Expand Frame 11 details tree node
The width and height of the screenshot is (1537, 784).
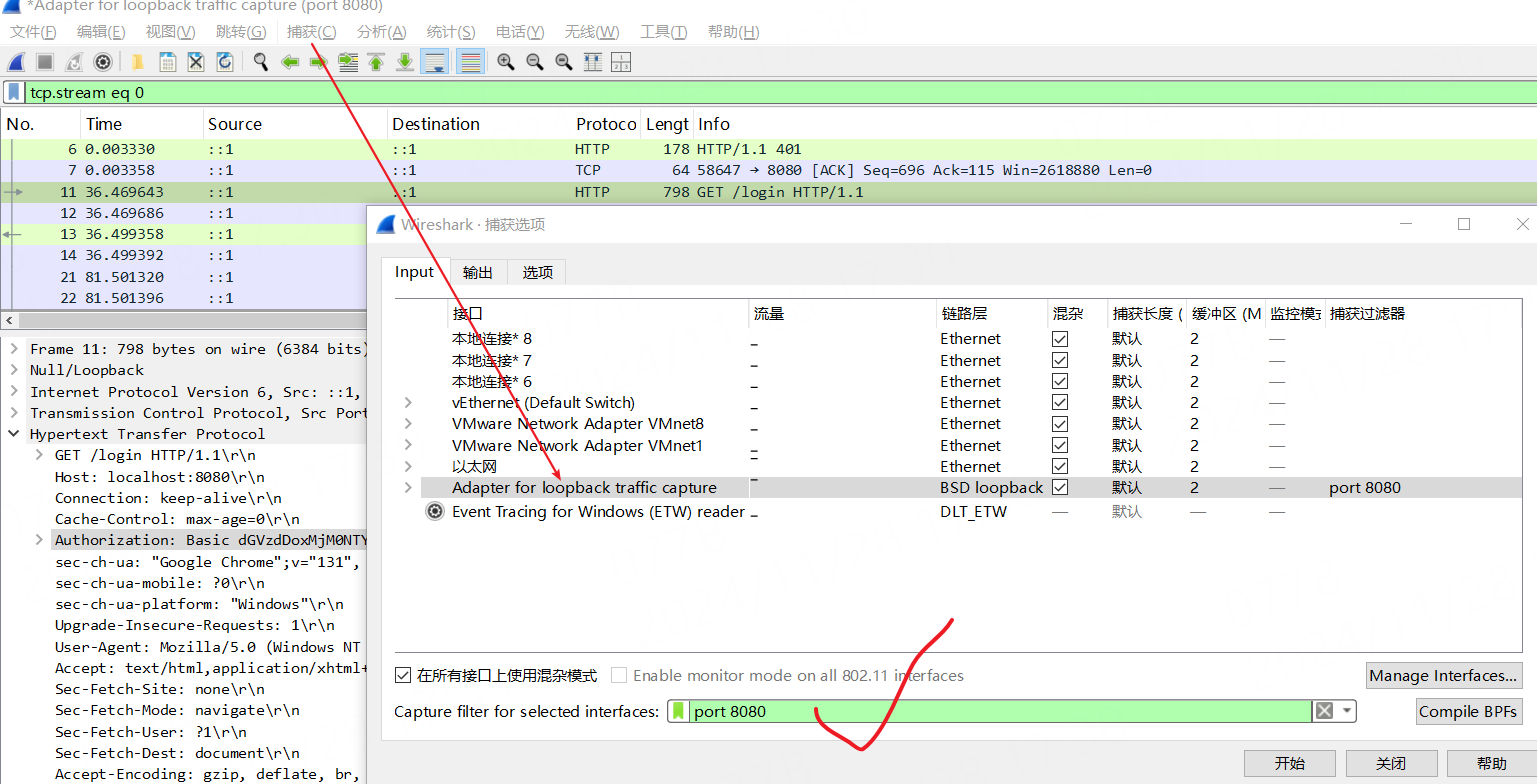click(15, 349)
